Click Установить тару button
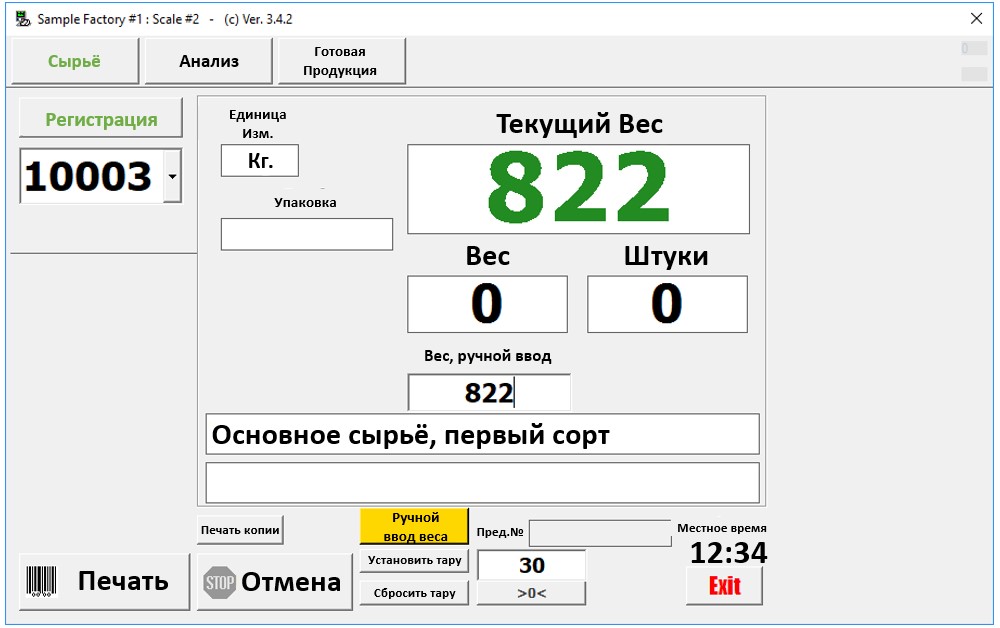The width and height of the screenshot is (1000, 628). [414, 560]
